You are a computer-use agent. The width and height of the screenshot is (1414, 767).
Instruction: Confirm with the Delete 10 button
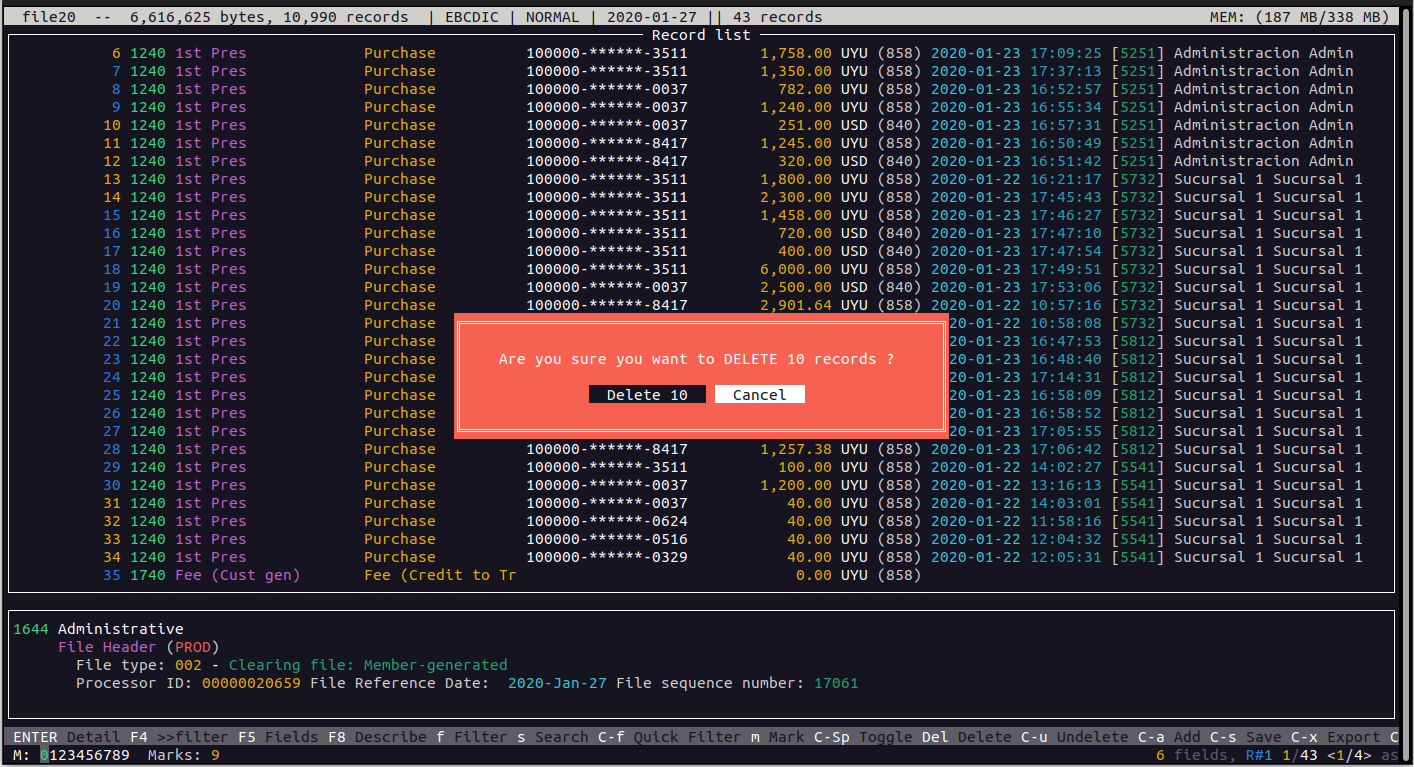point(647,395)
